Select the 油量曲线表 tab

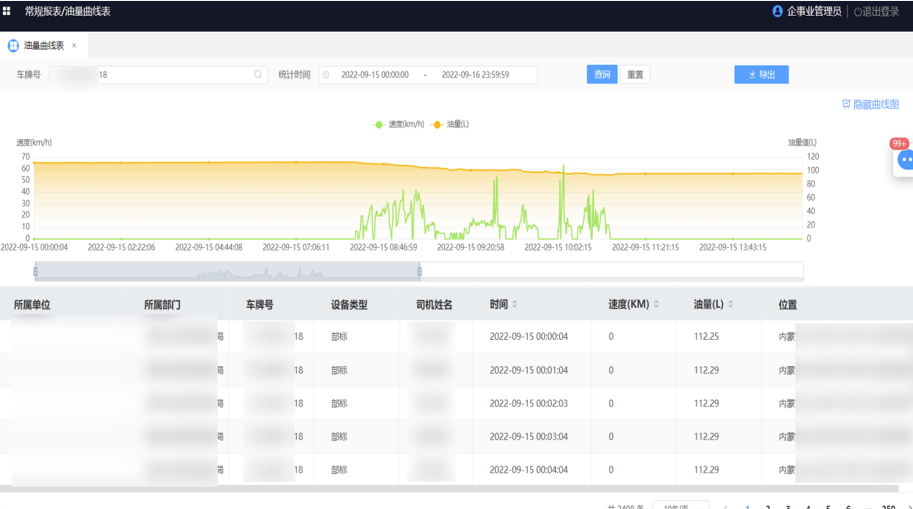[44, 45]
